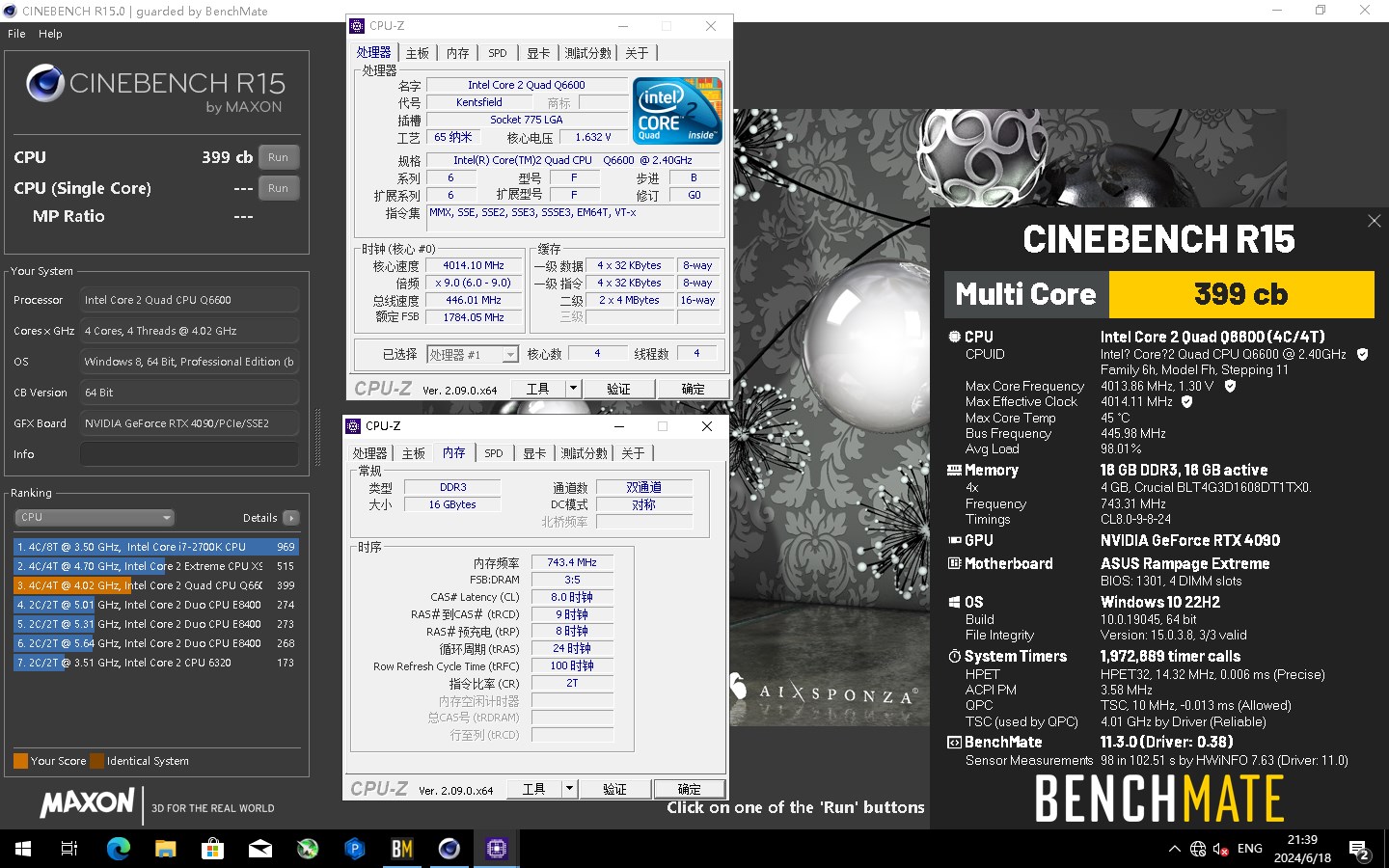Click the shield icon beside Max Effective Clock
1389x868 pixels.
pyautogui.click(x=1187, y=401)
